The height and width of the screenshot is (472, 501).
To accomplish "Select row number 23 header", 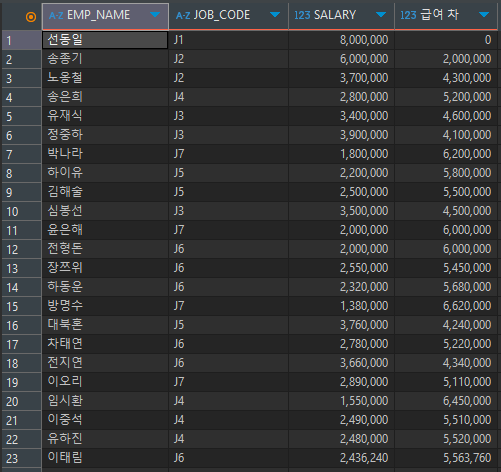I will coord(21,458).
